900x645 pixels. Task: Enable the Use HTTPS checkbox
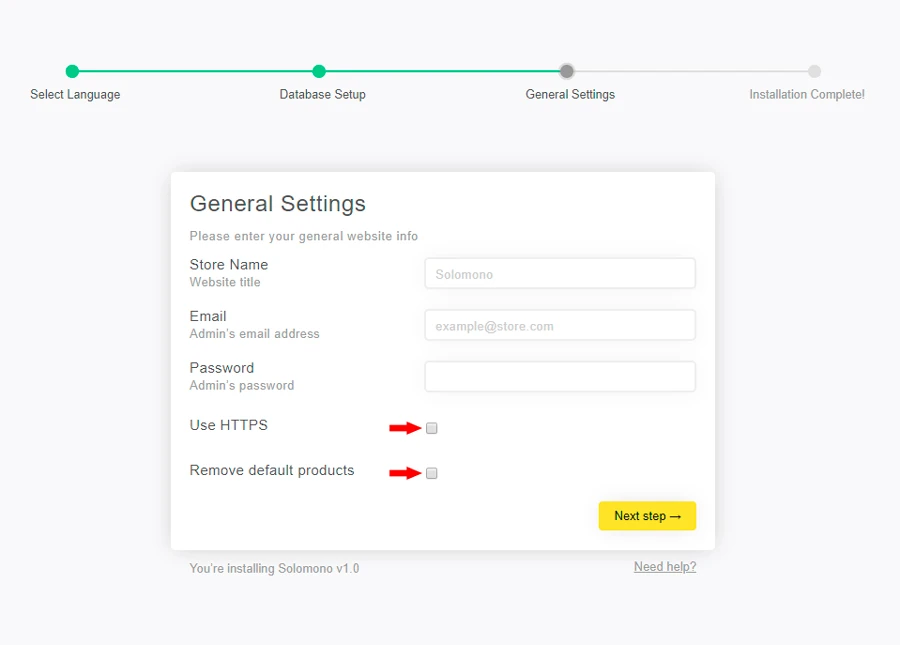click(432, 428)
